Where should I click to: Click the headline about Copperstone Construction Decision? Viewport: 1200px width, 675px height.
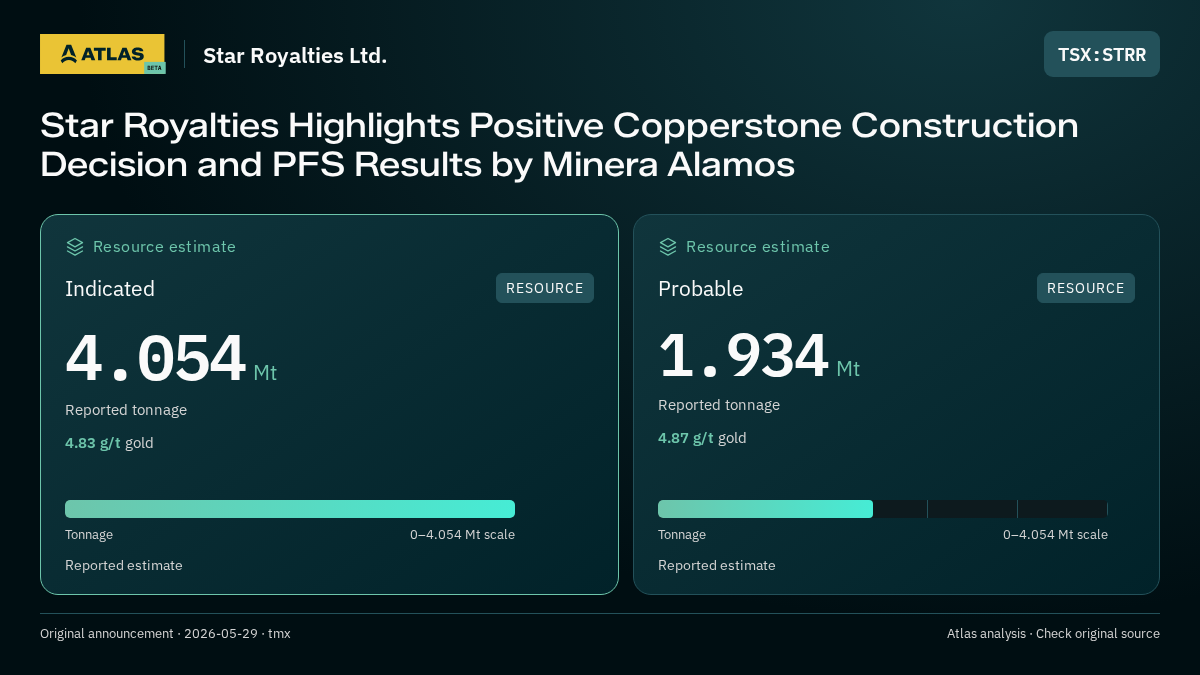click(559, 144)
